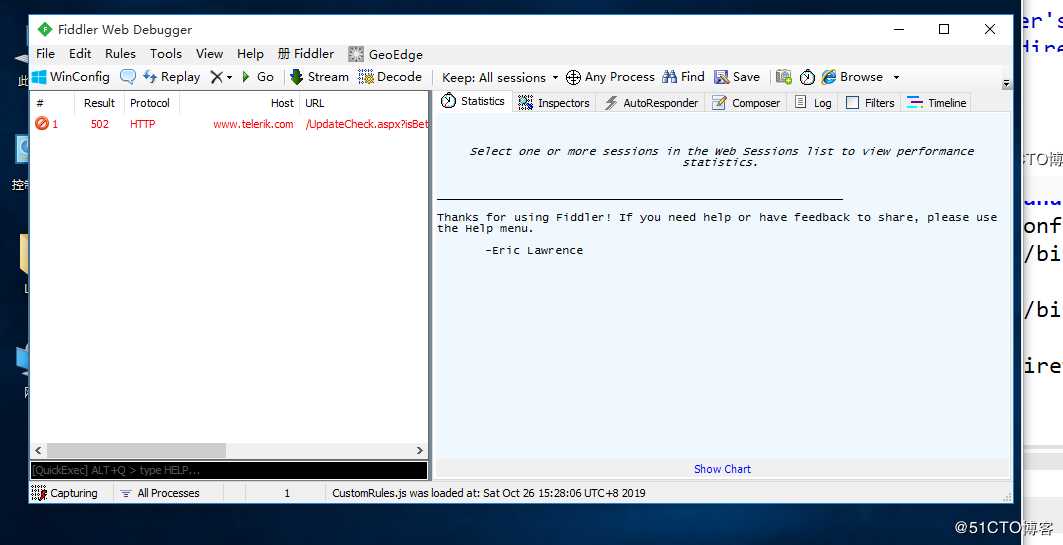Open the Browse dropdown arrow
Screen dimensions: 1063x545
point(896,77)
